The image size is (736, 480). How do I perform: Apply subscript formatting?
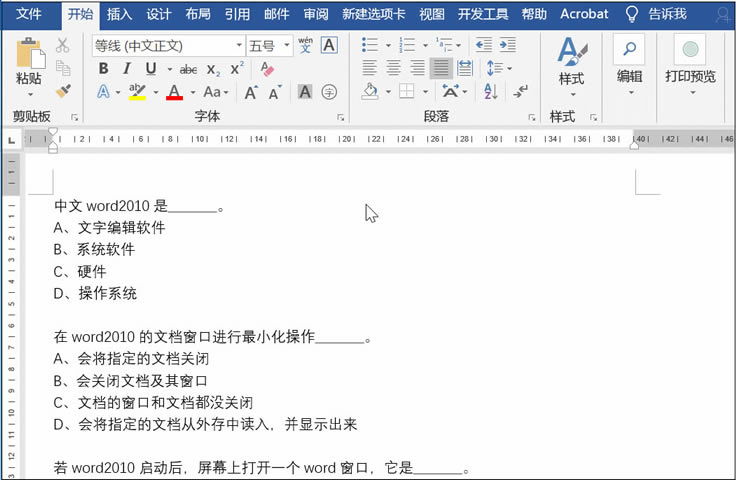coord(213,69)
